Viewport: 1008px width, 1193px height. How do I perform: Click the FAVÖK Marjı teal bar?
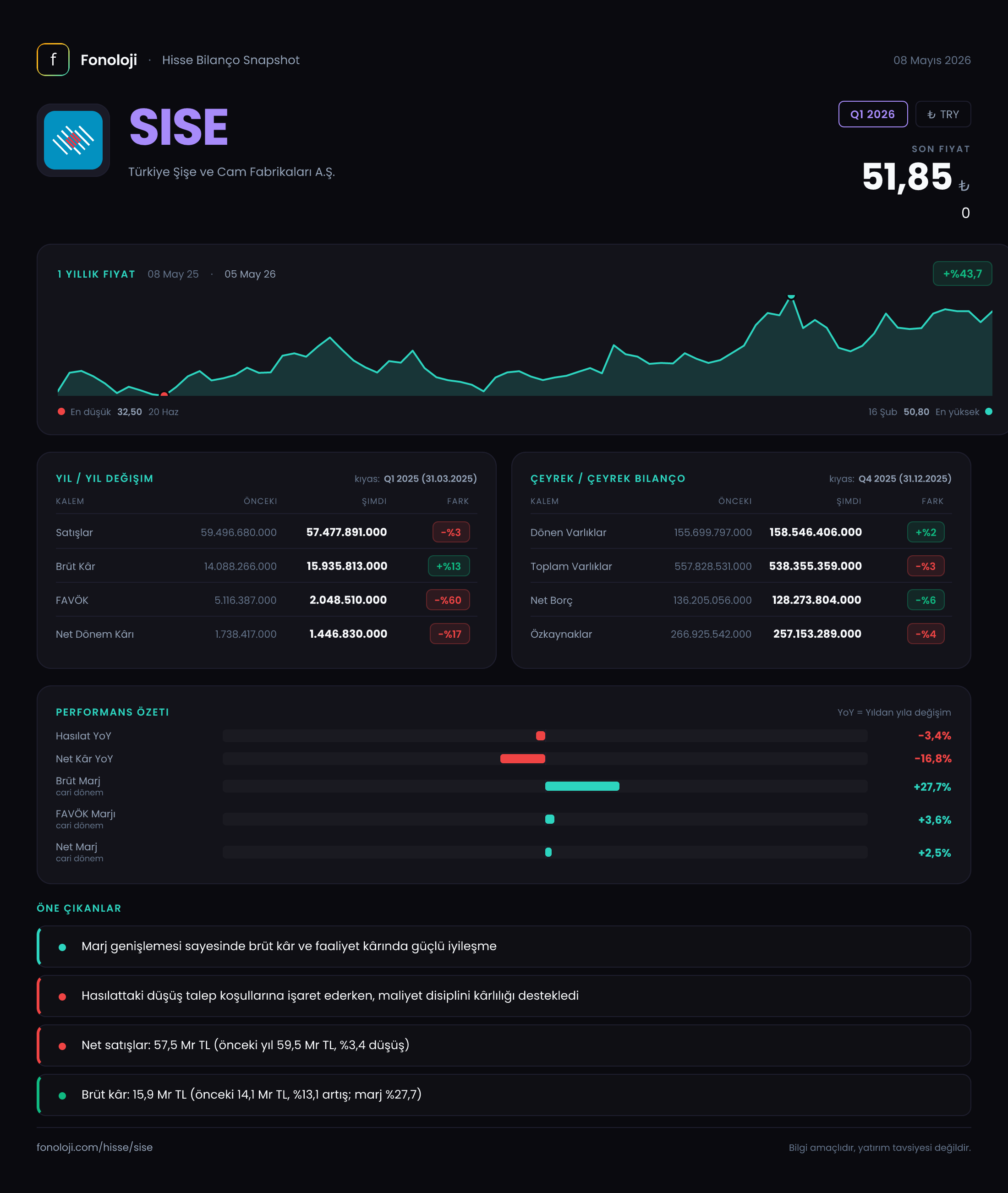[550, 819]
